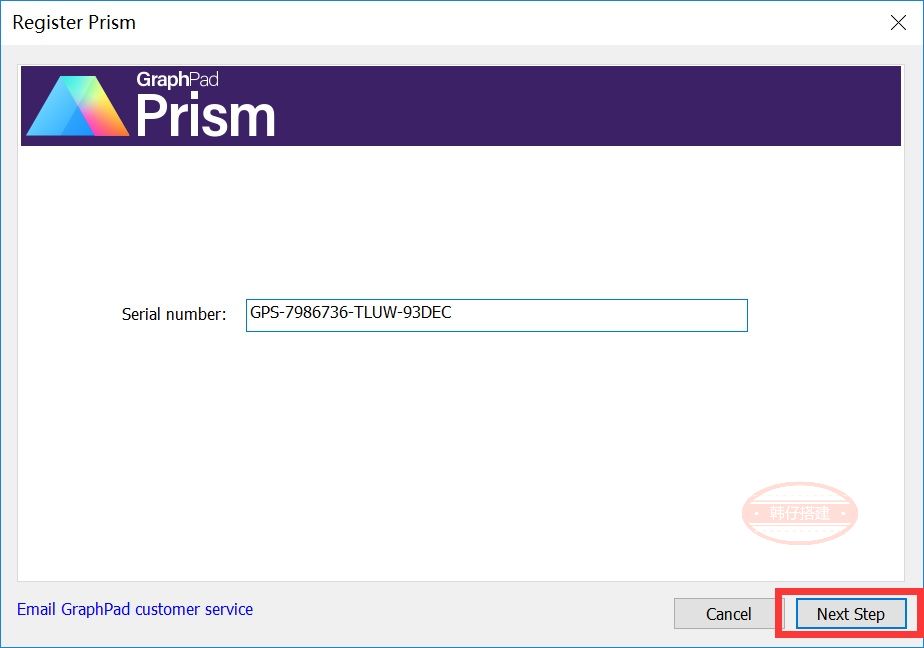924x648 pixels.
Task: Click the GraphPad Prism banner wordmark
Action: (x=205, y=104)
